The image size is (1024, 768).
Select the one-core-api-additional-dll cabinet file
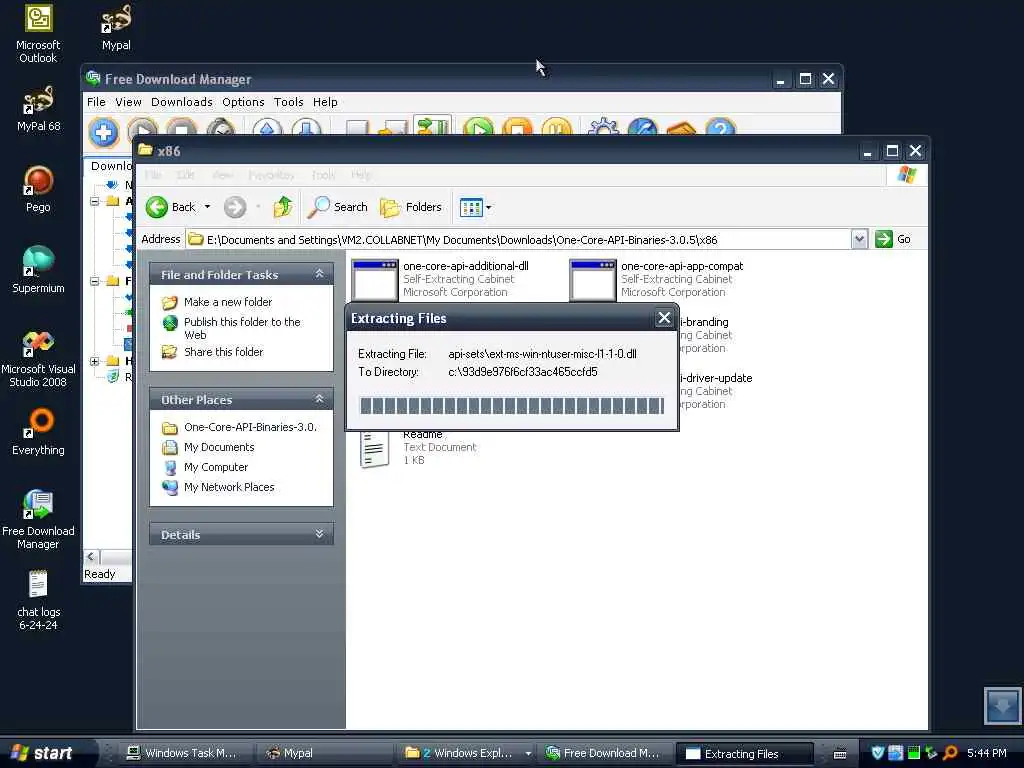[440, 280]
